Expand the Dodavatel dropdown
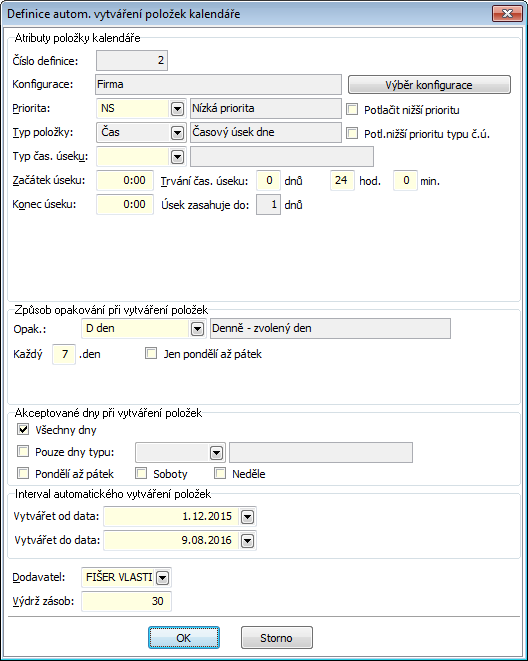 tap(162, 578)
